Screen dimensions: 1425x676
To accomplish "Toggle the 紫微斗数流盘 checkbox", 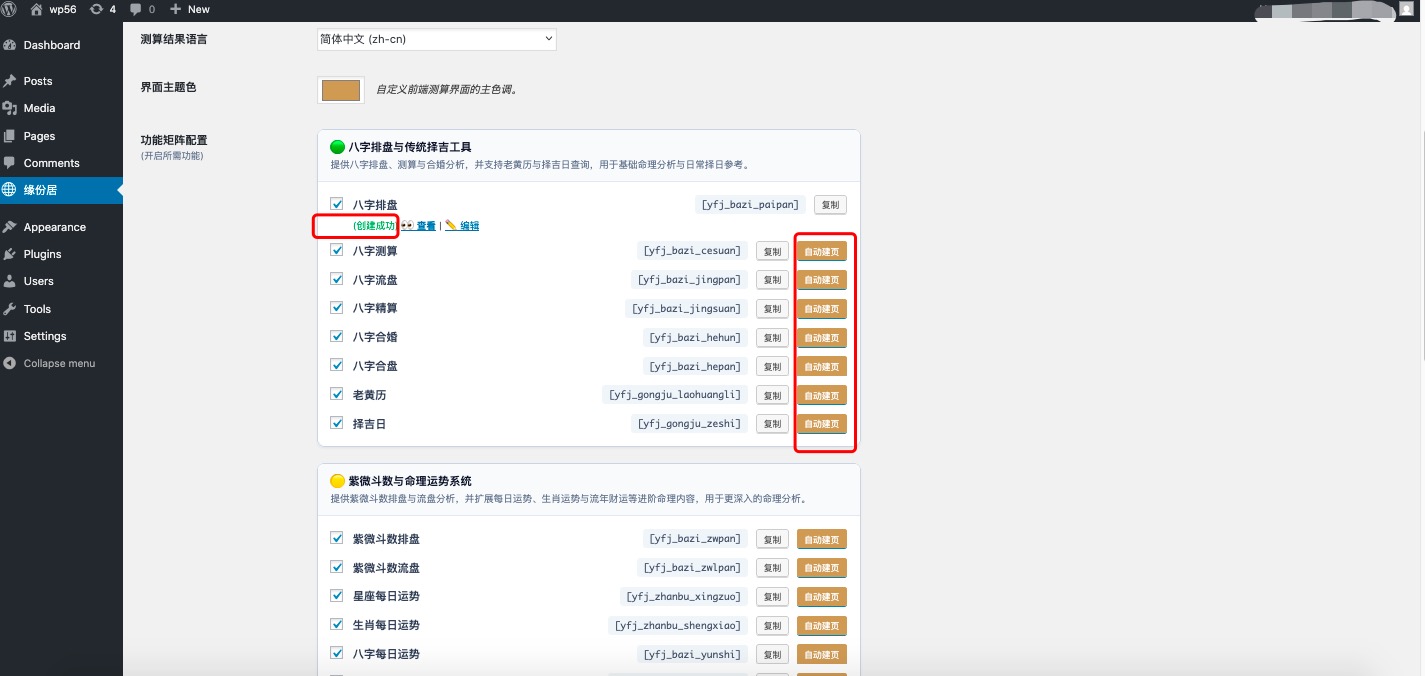I will tap(337, 567).
